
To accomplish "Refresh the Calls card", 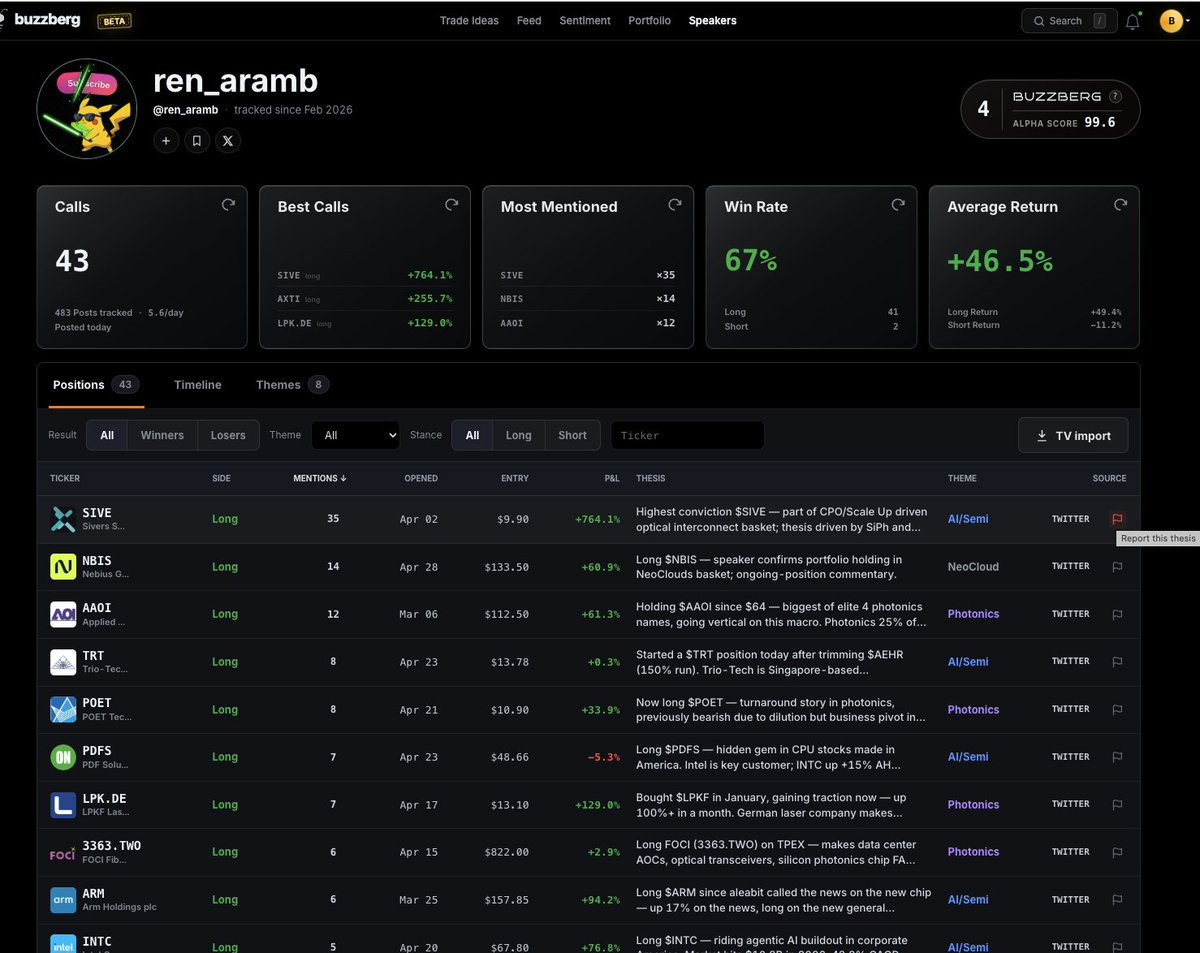I will pyautogui.click(x=228, y=204).
